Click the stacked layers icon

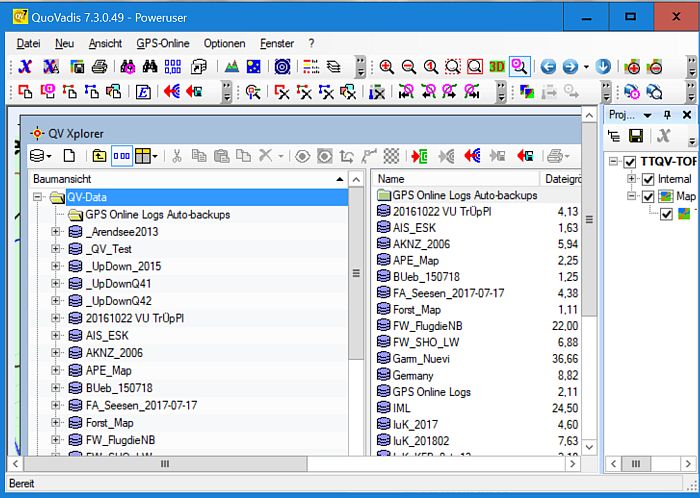click(x=333, y=67)
